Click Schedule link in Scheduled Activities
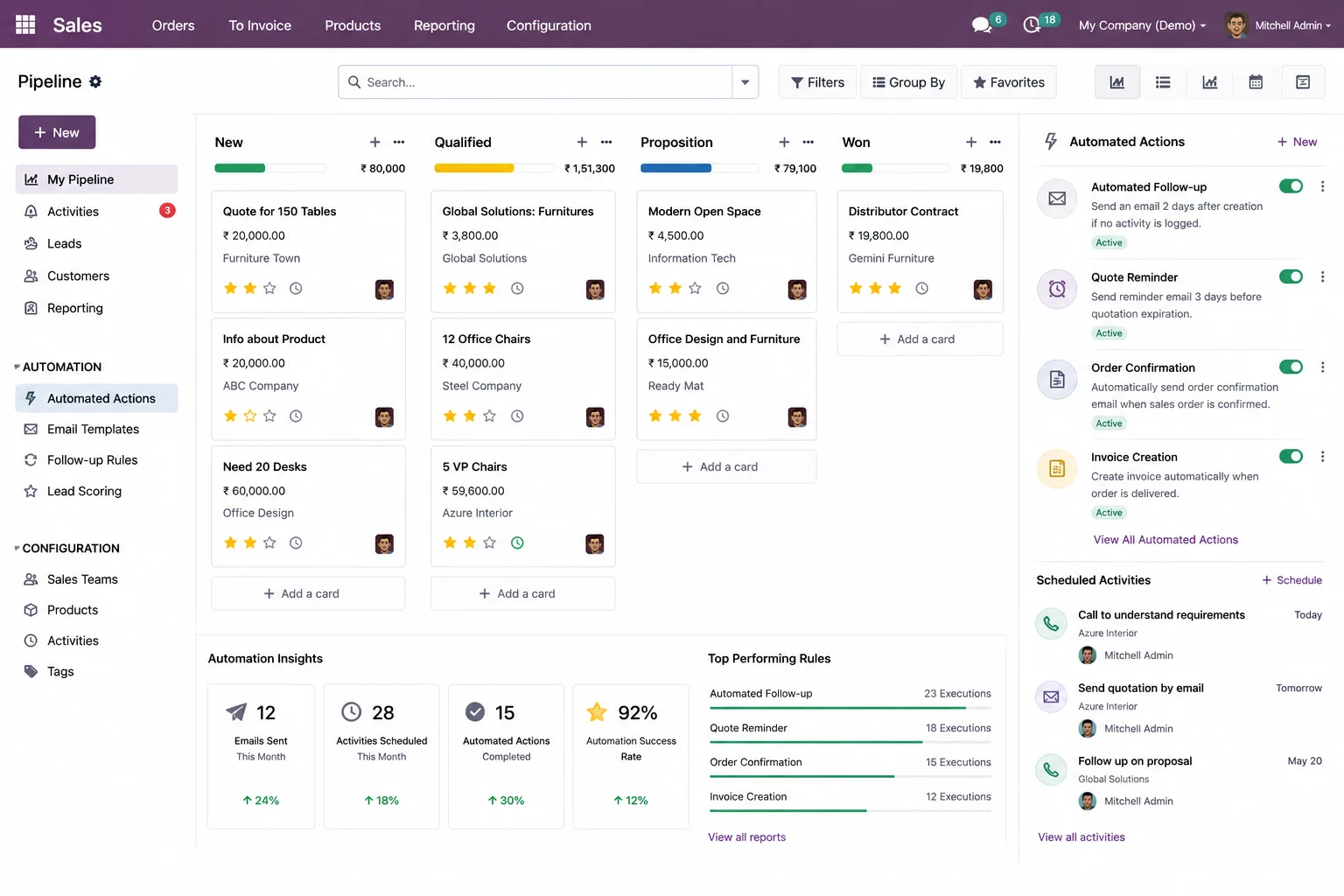The height and width of the screenshot is (896, 1344). coord(1291,580)
